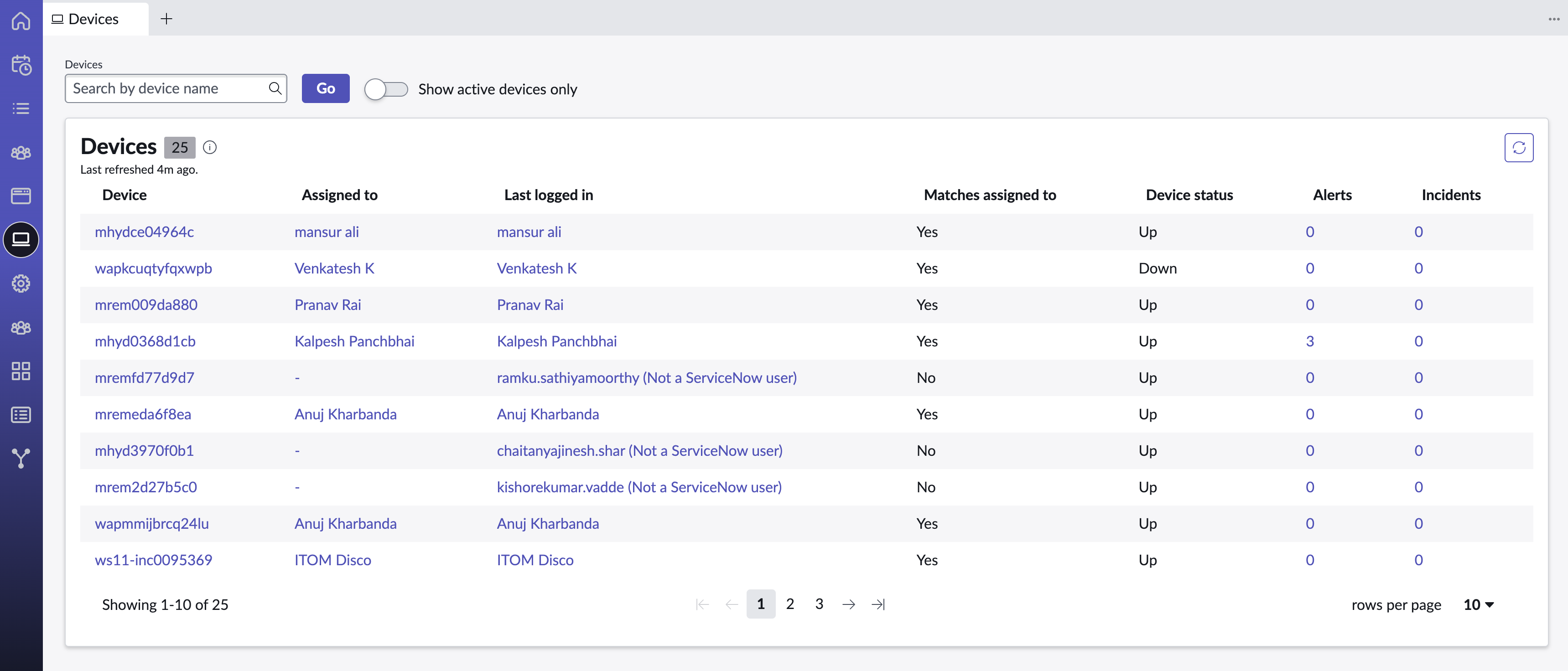Screen dimensions: 1568x671
Task: Open the dashboard grid icon in sidebar
Action: pyautogui.click(x=21, y=371)
